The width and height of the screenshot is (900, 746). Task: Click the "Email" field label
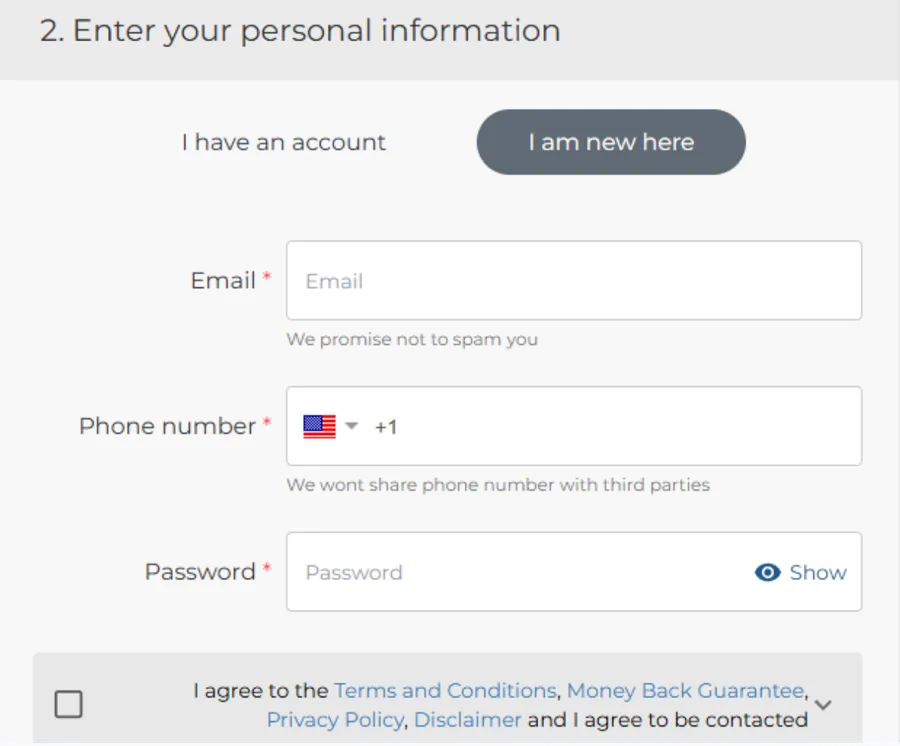[x=223, y=281]
